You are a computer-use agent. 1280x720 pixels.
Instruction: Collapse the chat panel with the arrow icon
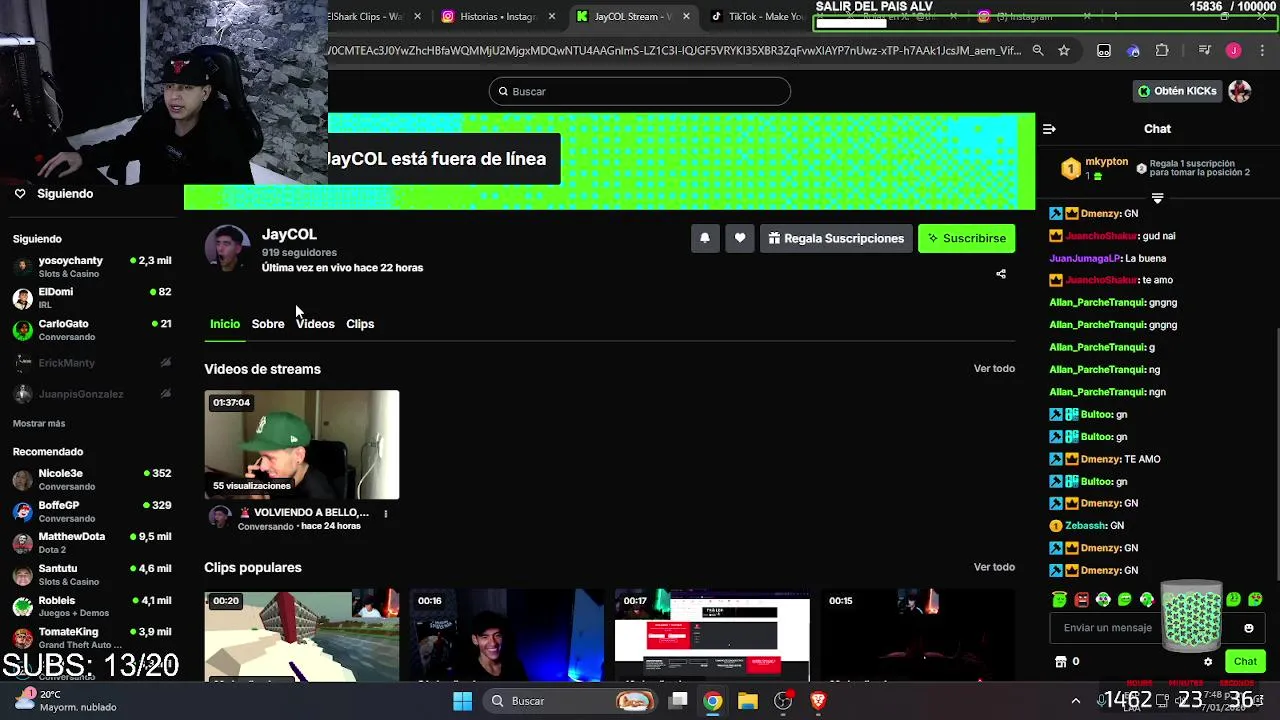1049,129
